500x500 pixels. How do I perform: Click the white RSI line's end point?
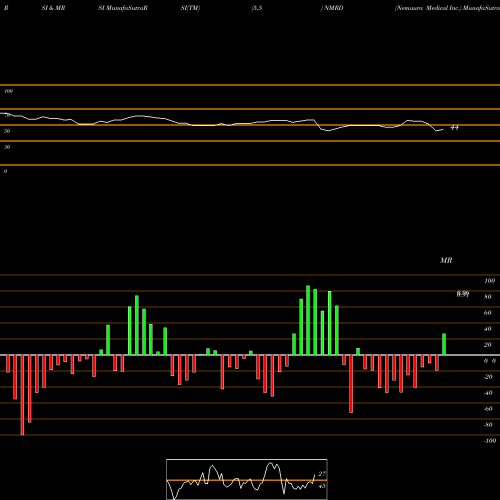point(443,129)
